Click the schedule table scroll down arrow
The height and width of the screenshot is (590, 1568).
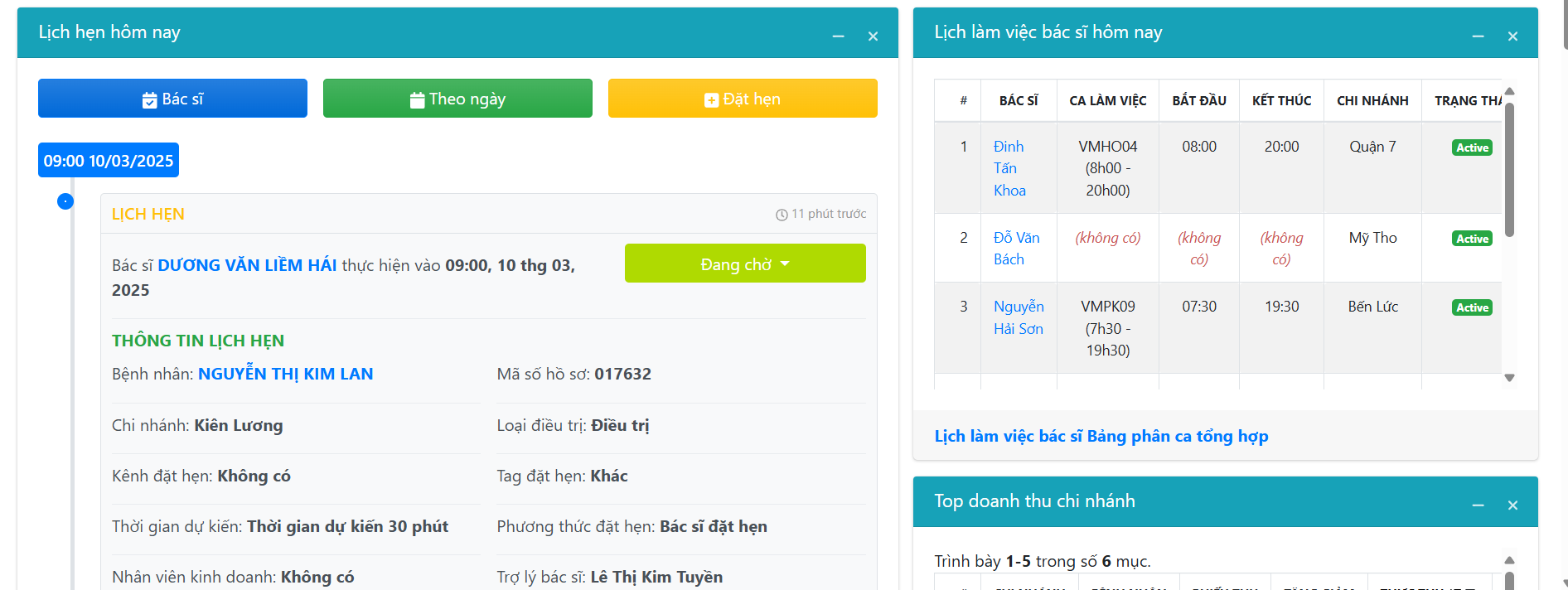[1509, 378]
